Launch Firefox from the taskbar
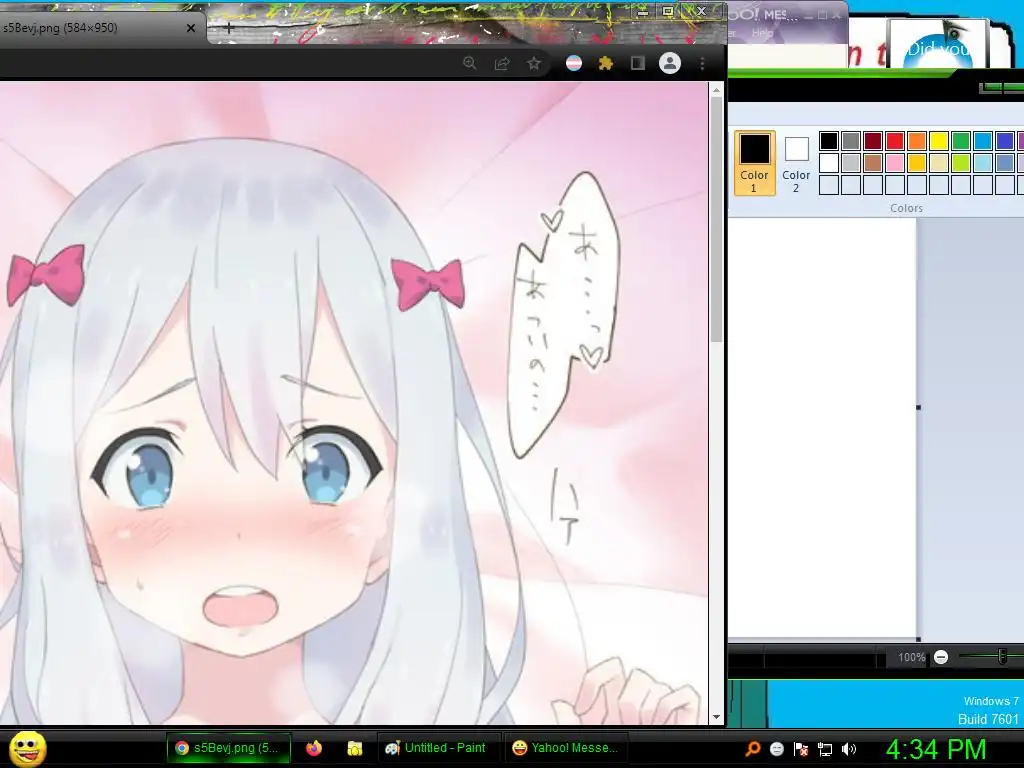This screenshot has width=1024, height=768. 314,748
